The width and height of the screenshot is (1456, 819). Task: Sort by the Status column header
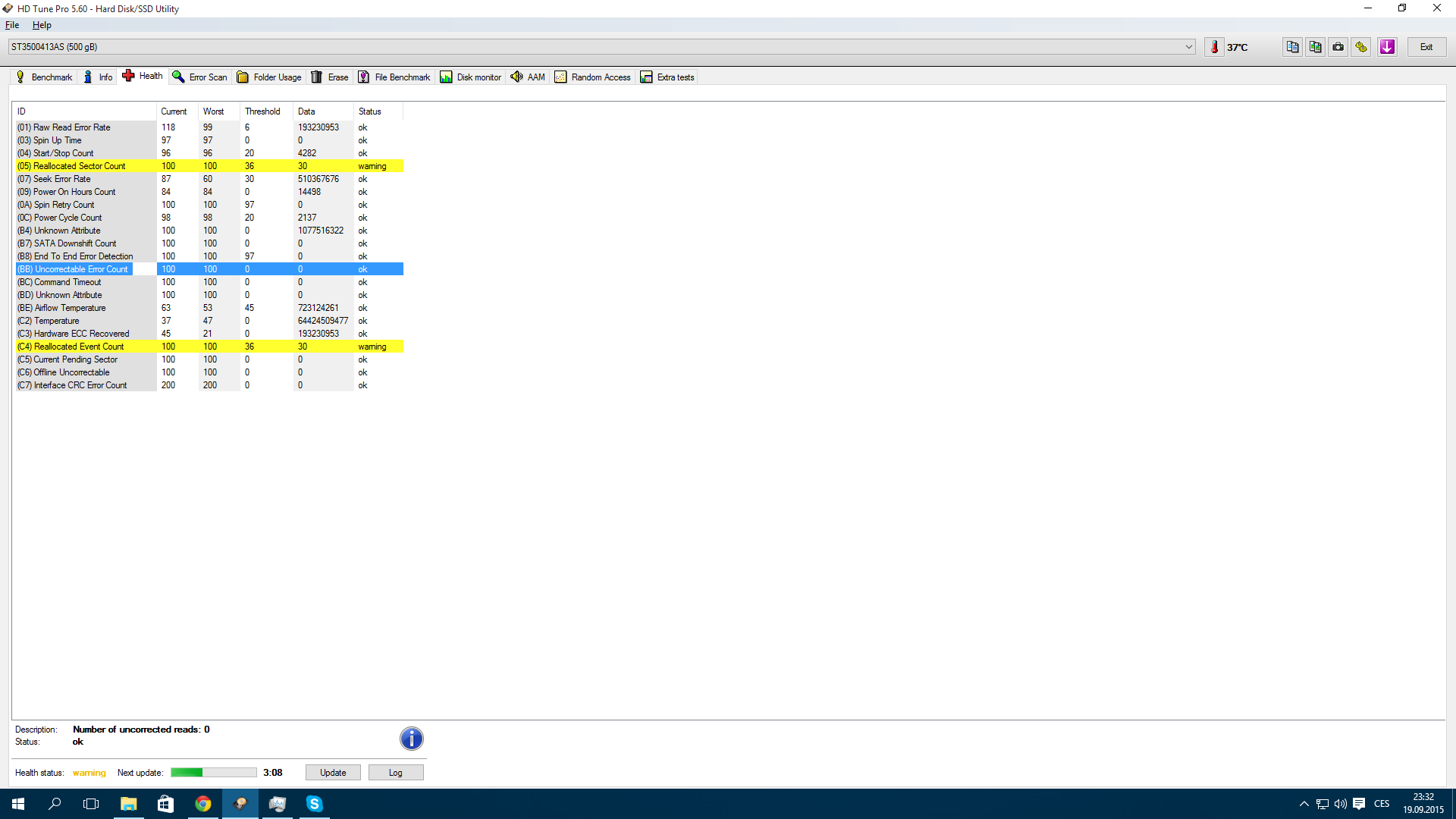click(378, 111)
